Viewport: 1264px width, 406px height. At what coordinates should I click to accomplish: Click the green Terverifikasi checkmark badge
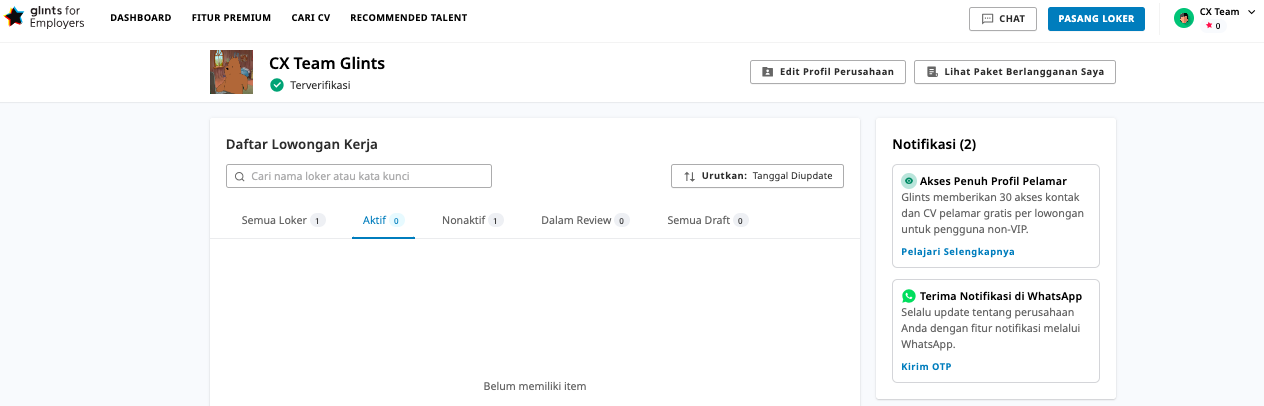click(x=277, y=85)
